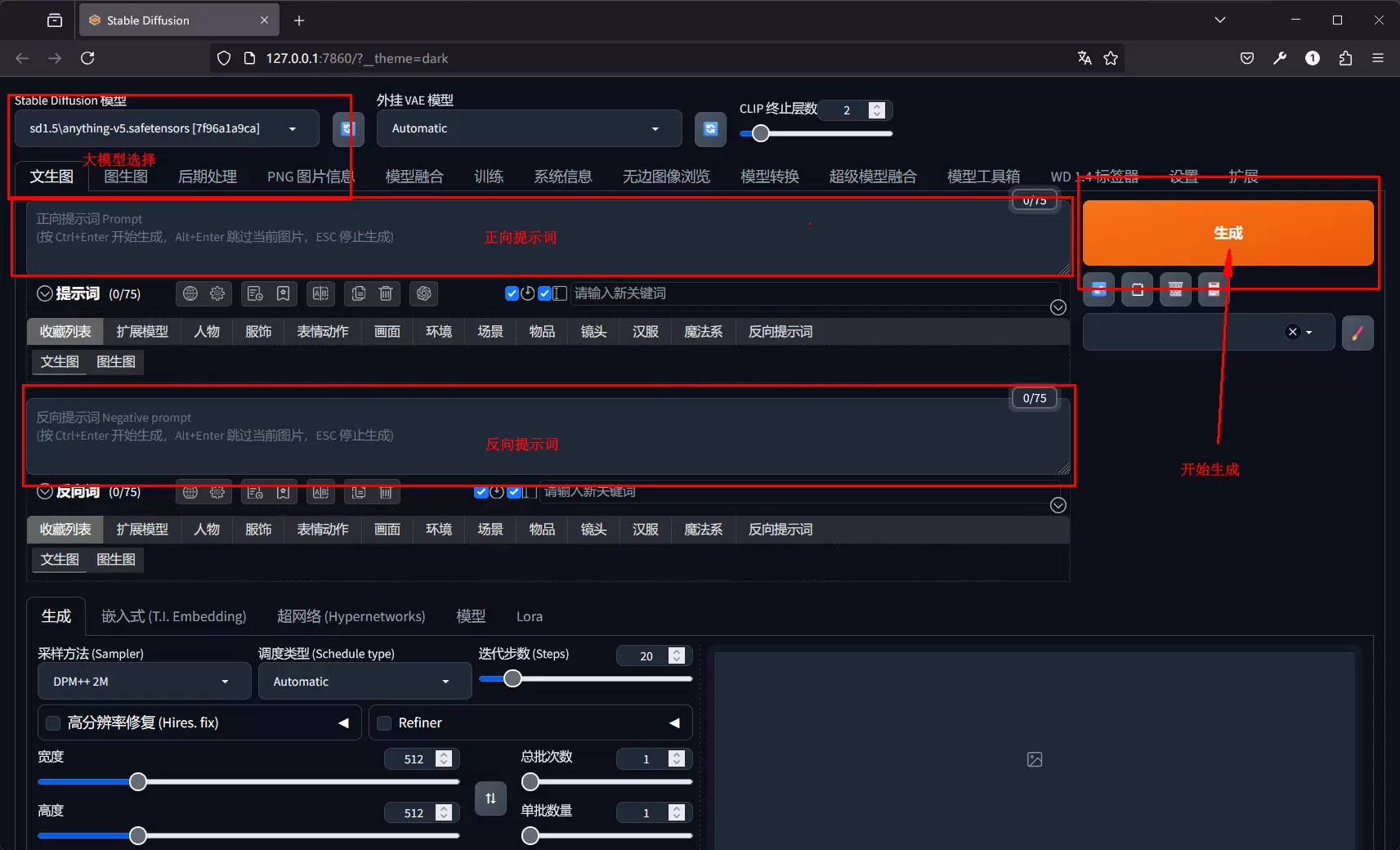Viewport: 1400px width, 850px height.
Task: Open the gear settings in the 提示词 toolbar
Action: pyautogui.click(x=217, y=293)
